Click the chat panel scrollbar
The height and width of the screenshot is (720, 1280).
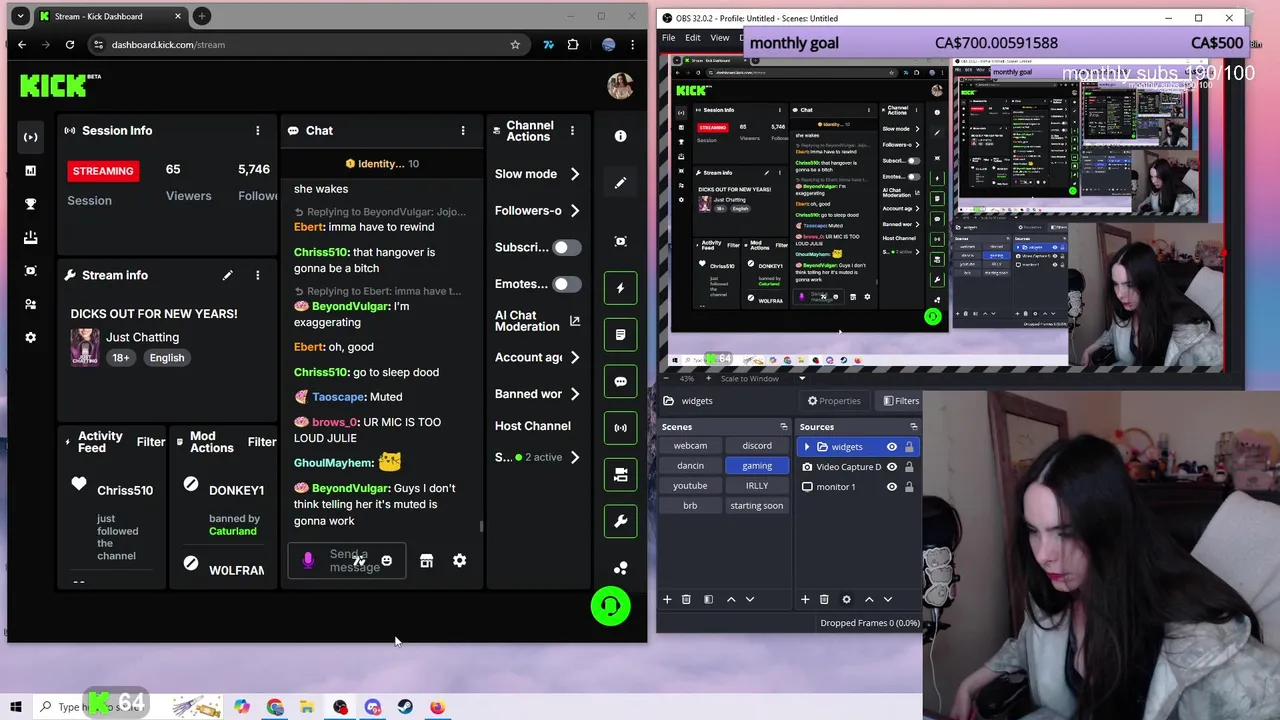481,527
